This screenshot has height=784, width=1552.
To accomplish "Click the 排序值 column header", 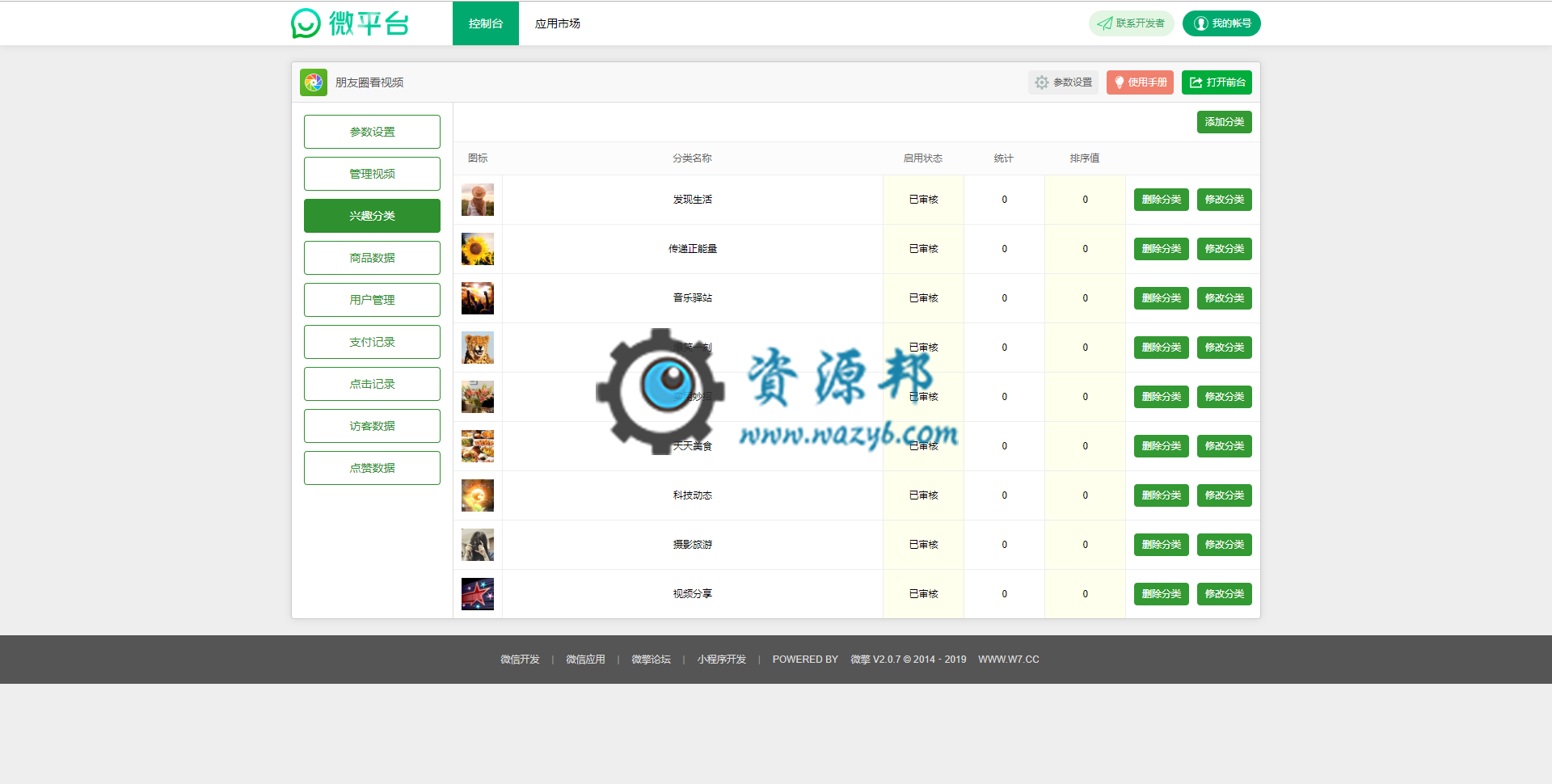I will tap(1085, 158).
